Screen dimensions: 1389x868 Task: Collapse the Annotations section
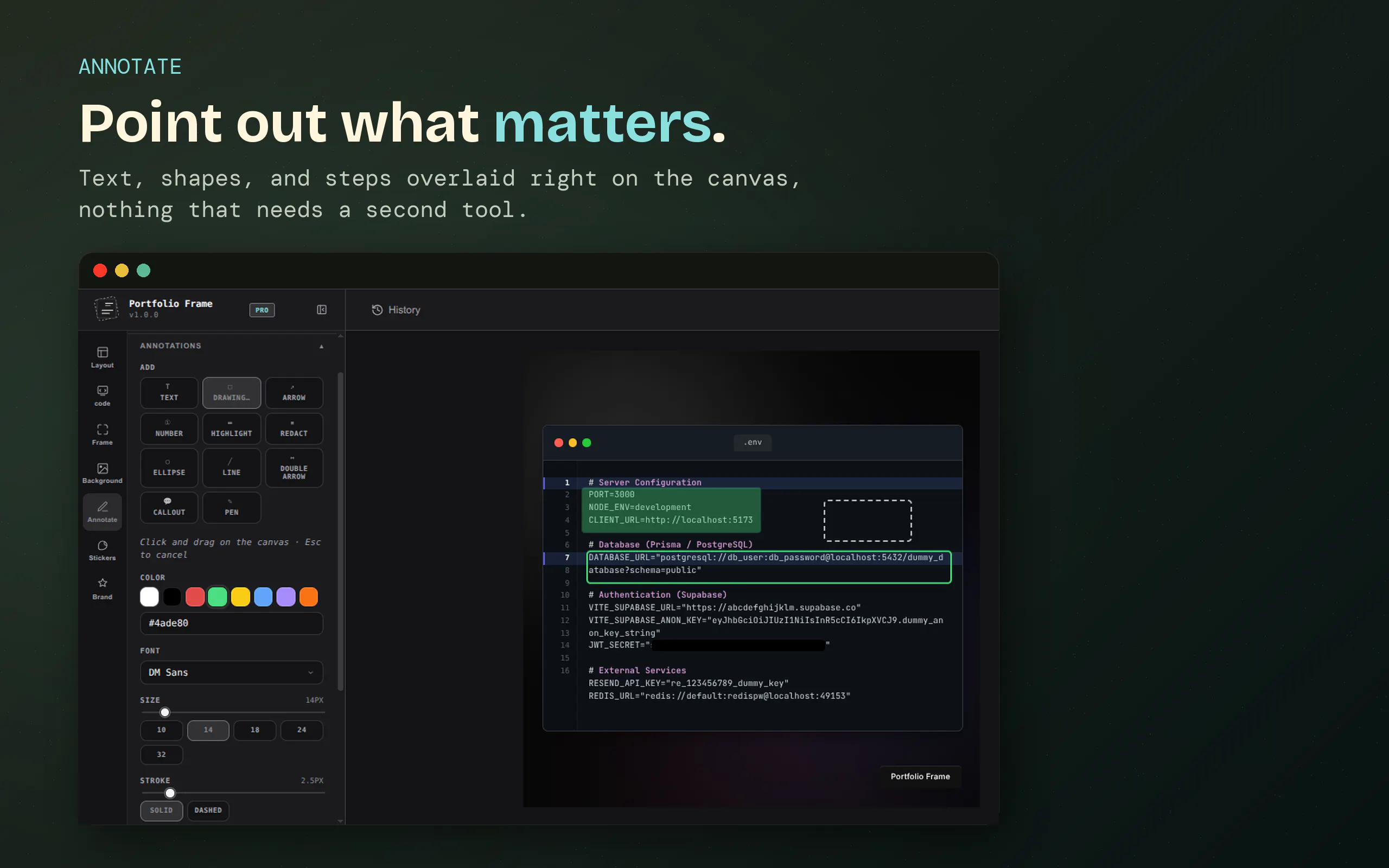pyautogui.click(x=321, y=346)
